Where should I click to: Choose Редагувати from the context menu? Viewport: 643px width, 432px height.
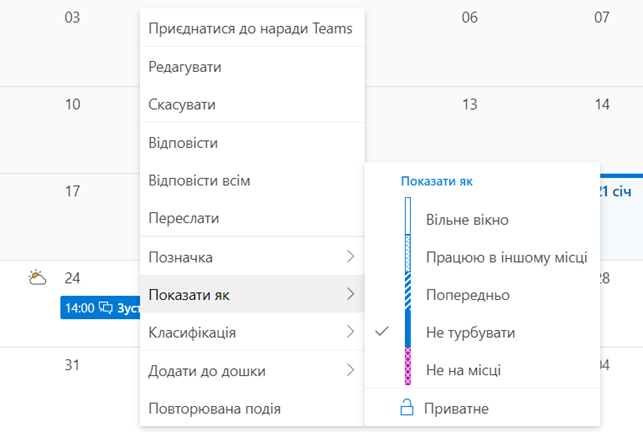185,66
